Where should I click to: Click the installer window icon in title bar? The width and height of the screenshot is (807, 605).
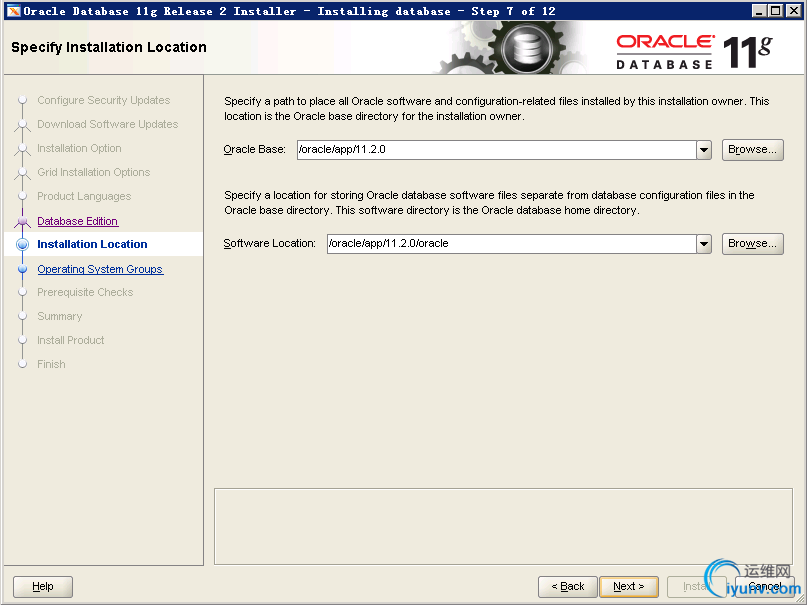tap(13, 11)
